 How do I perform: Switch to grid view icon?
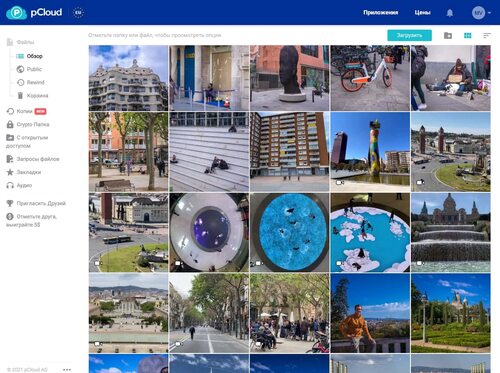click(x=468, y=35)
